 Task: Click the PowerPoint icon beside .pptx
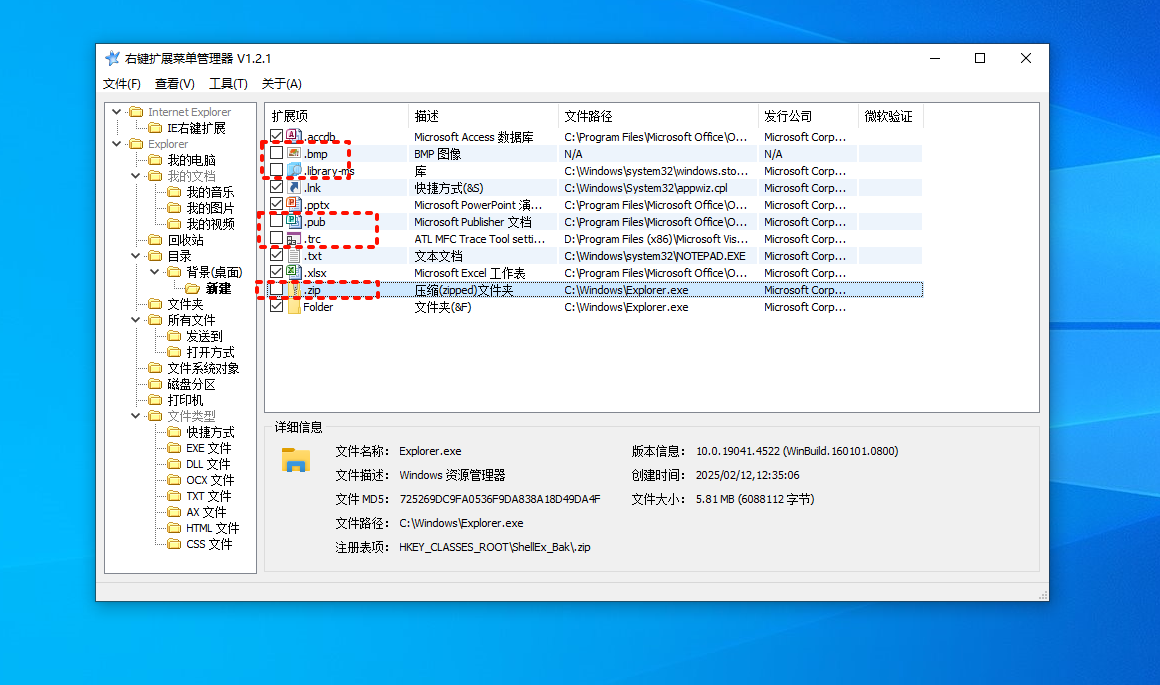click(x=291, y=204)
